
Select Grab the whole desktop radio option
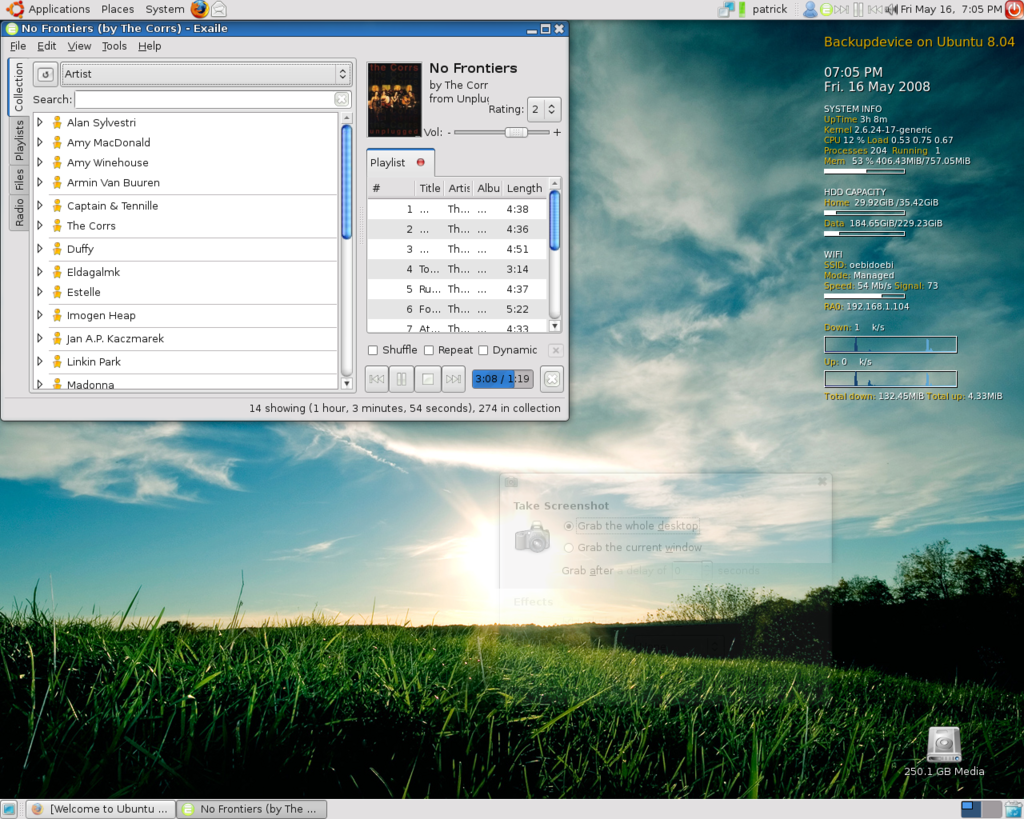pyautogui.click(x=569, y=526)
